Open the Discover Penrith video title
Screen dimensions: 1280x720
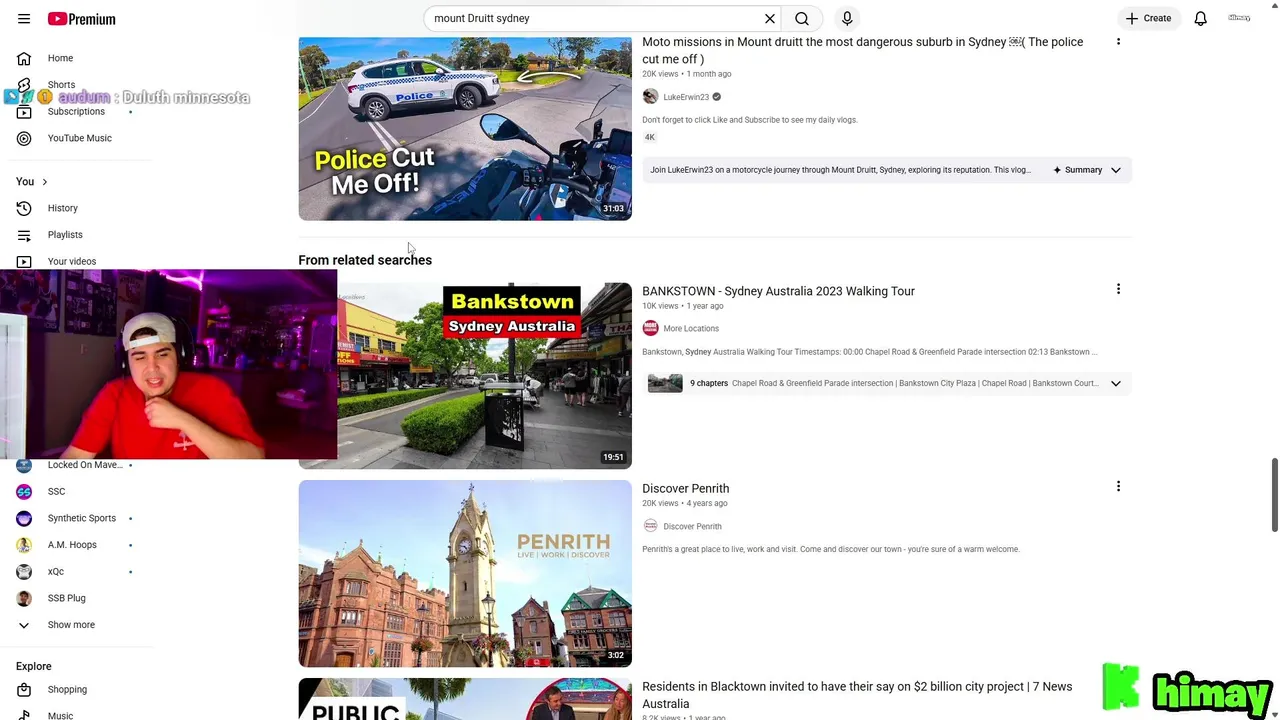coord(685,489)
